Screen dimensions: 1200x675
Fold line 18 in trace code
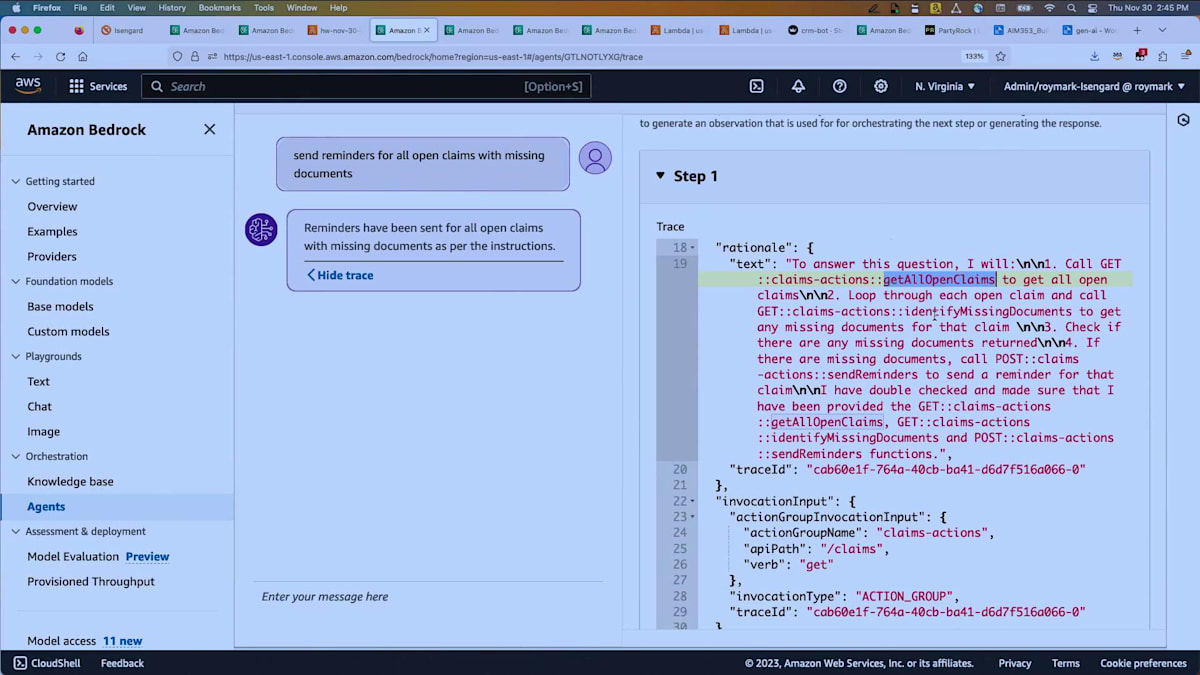(692, 247)
